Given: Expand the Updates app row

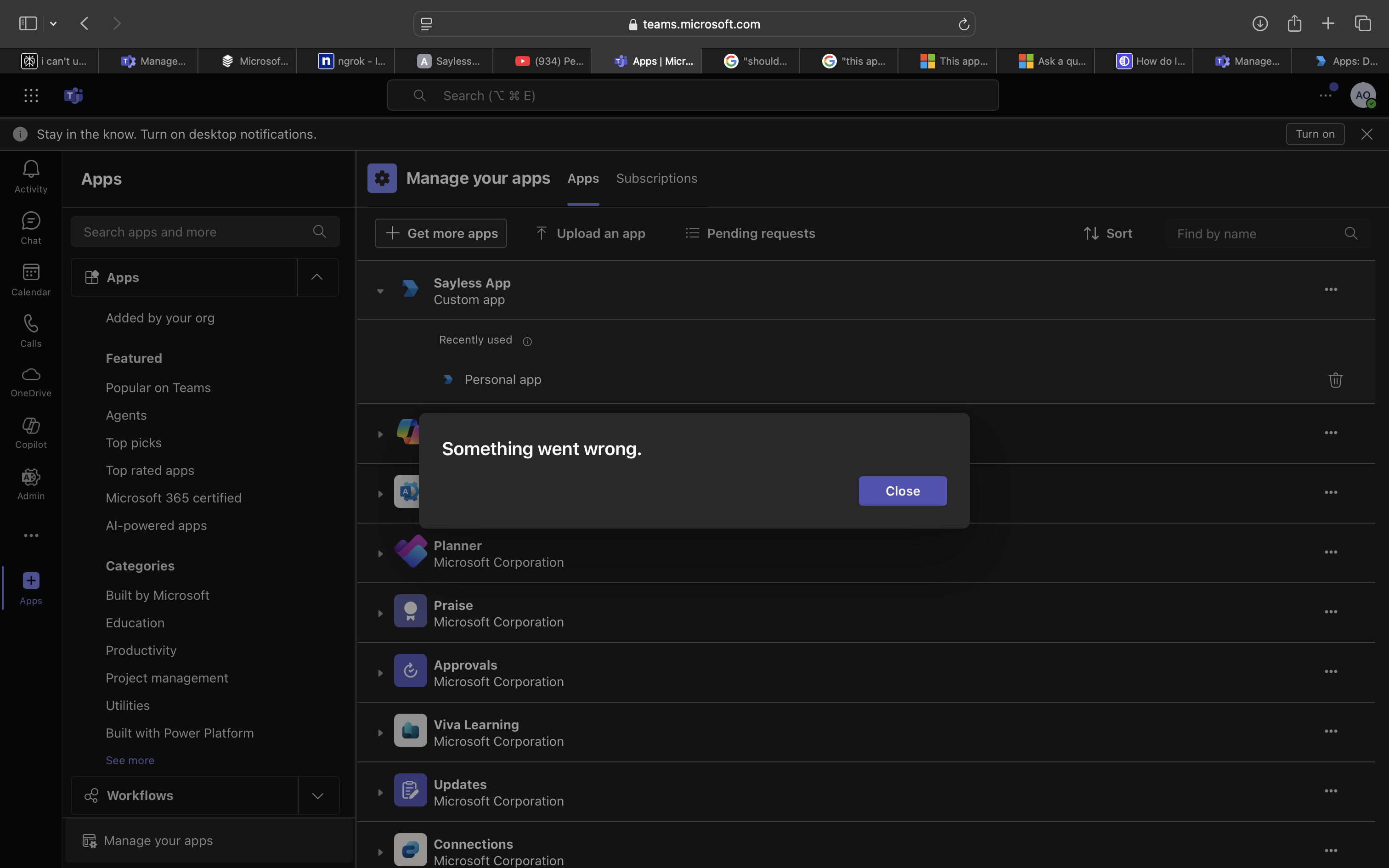Looking at the screenshot, I should tap(380, 793).
